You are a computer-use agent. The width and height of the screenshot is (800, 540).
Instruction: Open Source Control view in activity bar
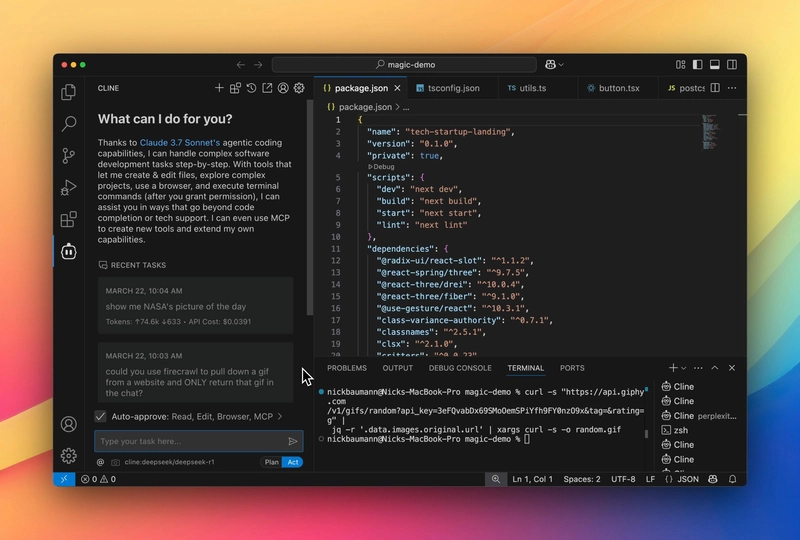[x=68, y=156]
